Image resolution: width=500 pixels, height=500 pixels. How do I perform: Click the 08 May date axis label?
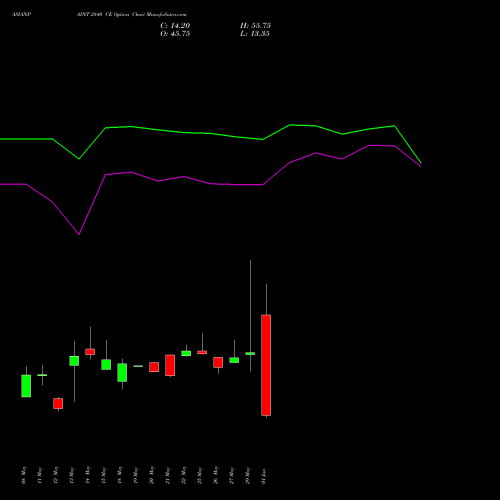(24, 475)
